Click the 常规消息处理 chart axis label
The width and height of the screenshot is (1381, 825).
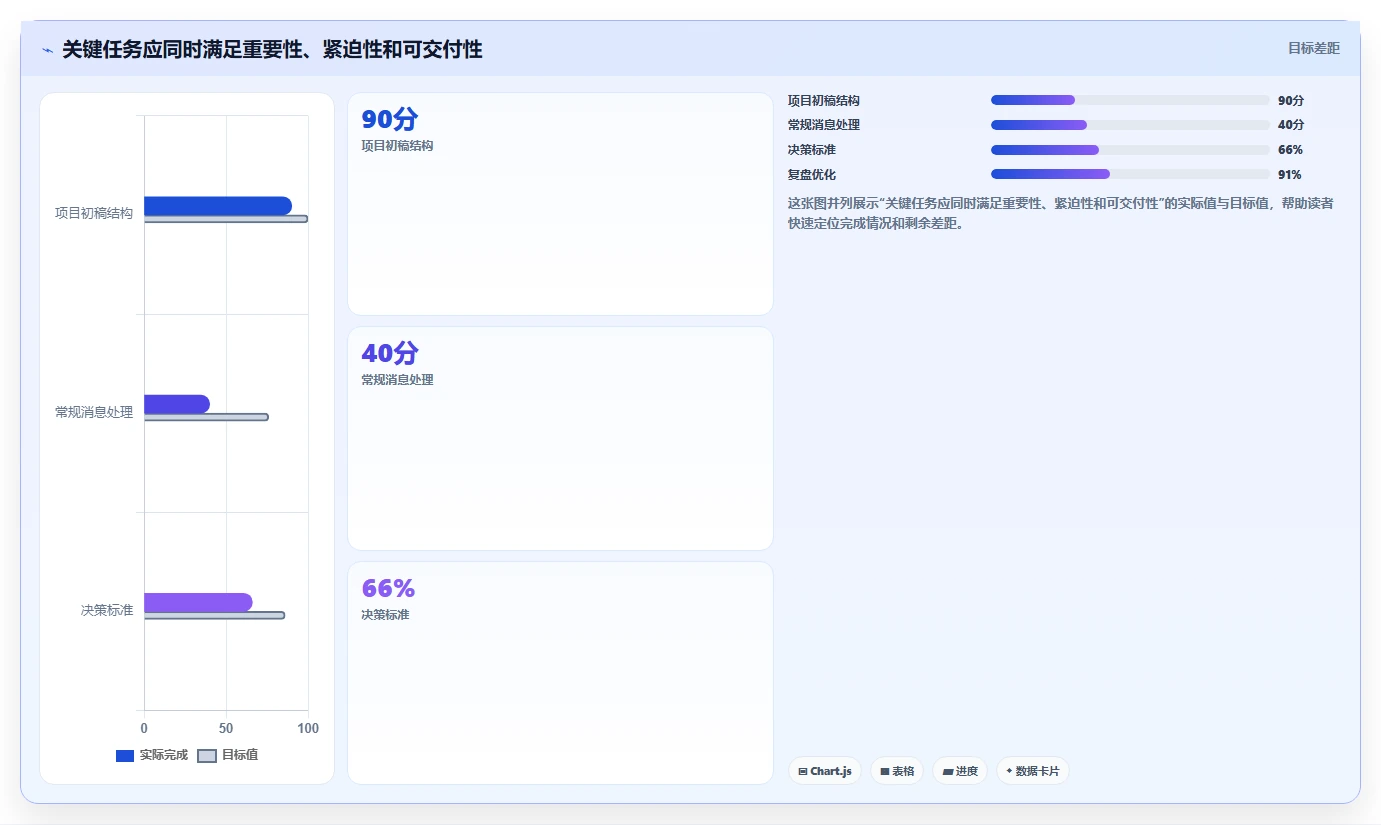click(94, 412)
